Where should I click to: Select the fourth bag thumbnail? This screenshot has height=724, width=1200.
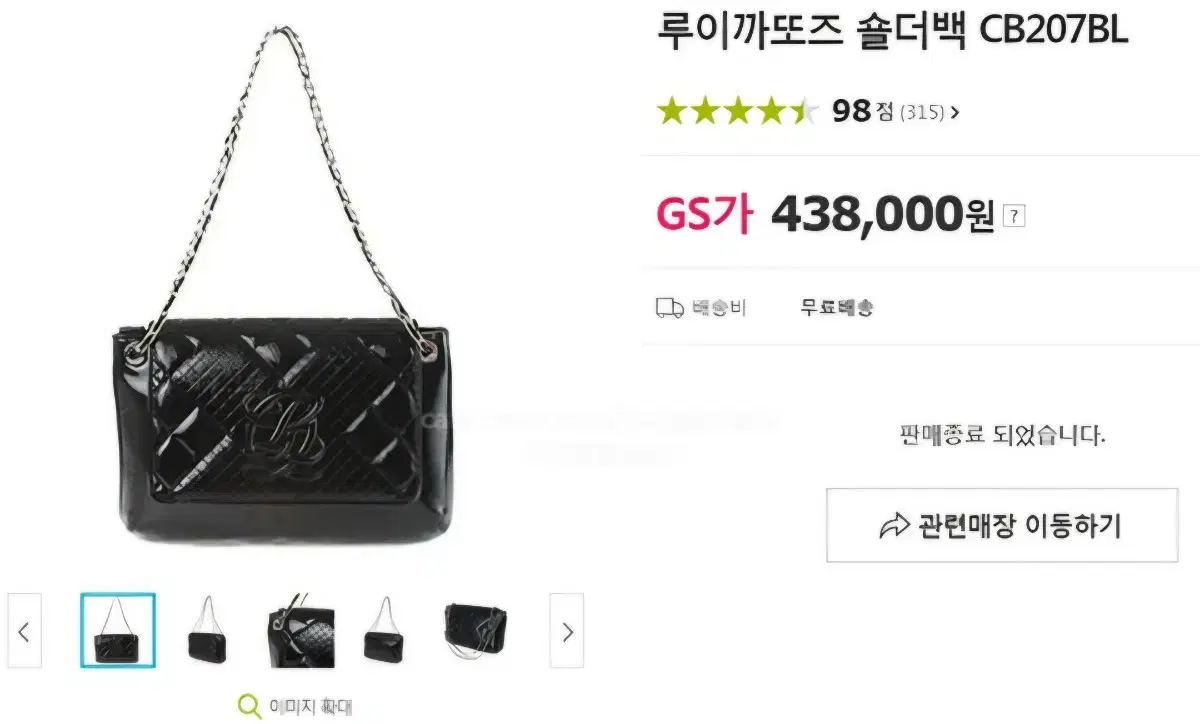point(385,631)
